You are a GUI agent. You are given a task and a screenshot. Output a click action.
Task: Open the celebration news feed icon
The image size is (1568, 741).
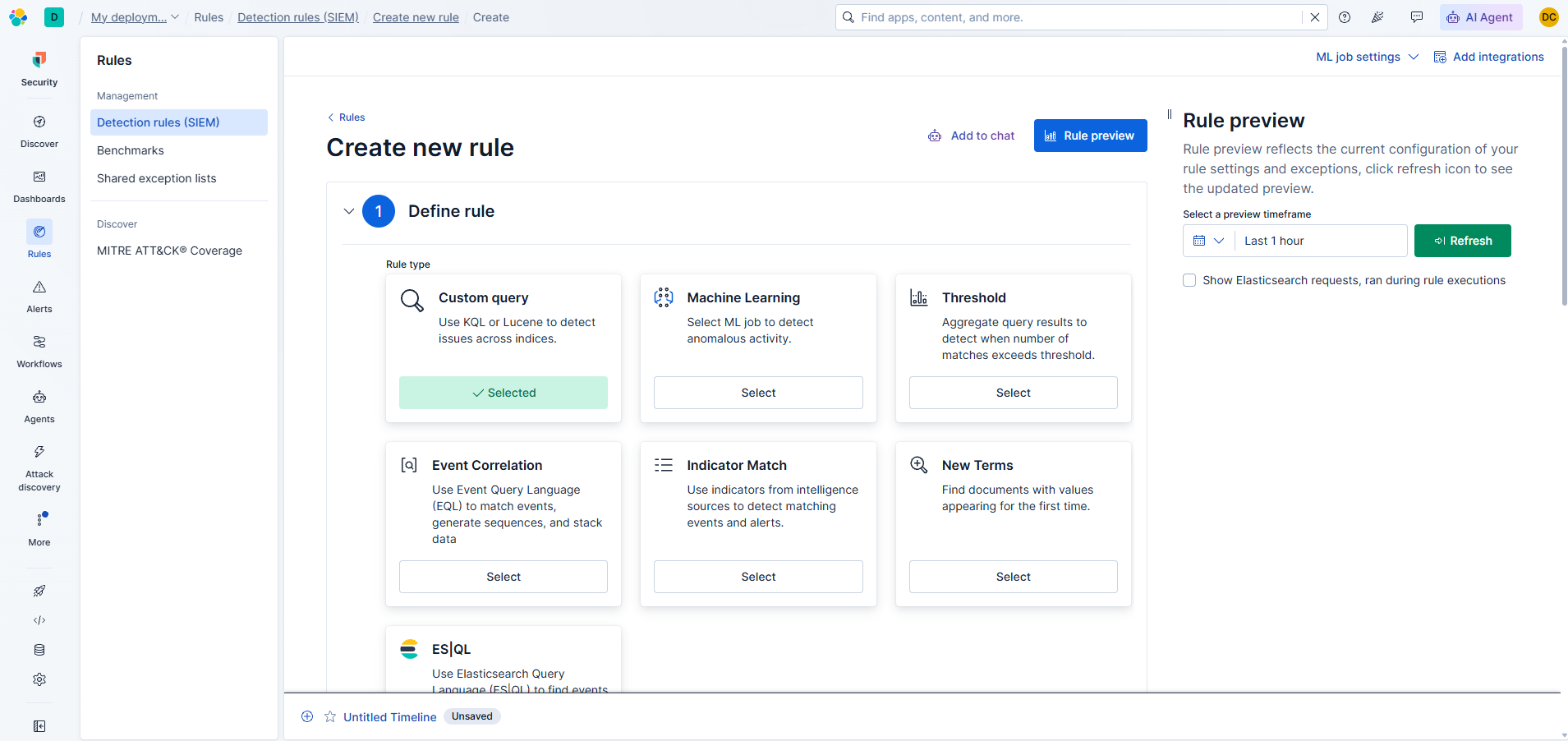click(1377, 17)
